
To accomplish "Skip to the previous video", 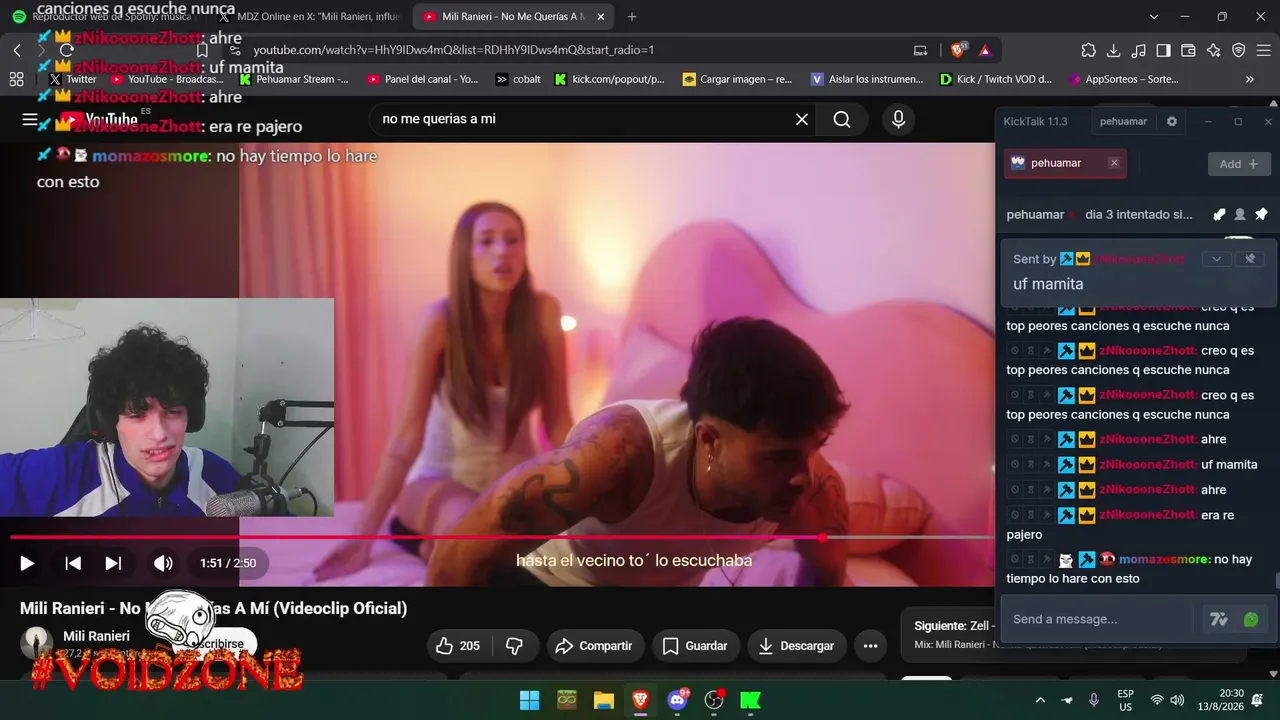I will 73,563.
